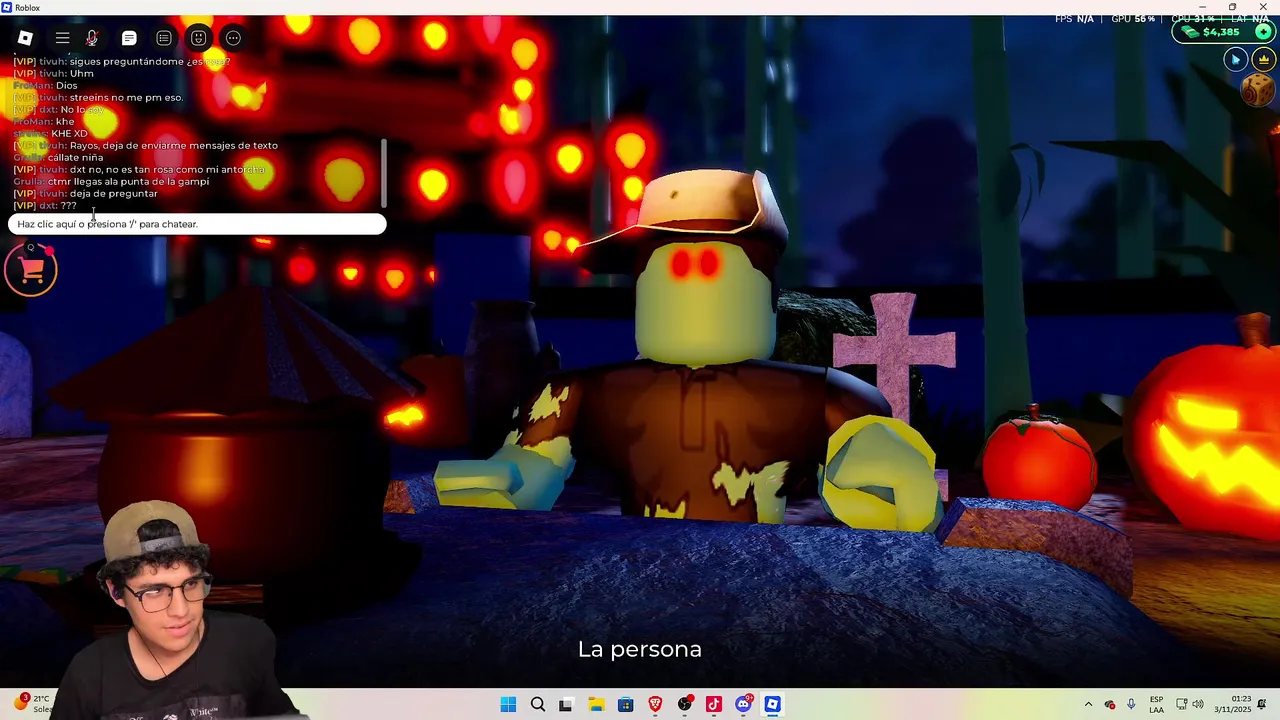Open the gold crown VIP button
Screen dimensions: 1280x720
1263,60
